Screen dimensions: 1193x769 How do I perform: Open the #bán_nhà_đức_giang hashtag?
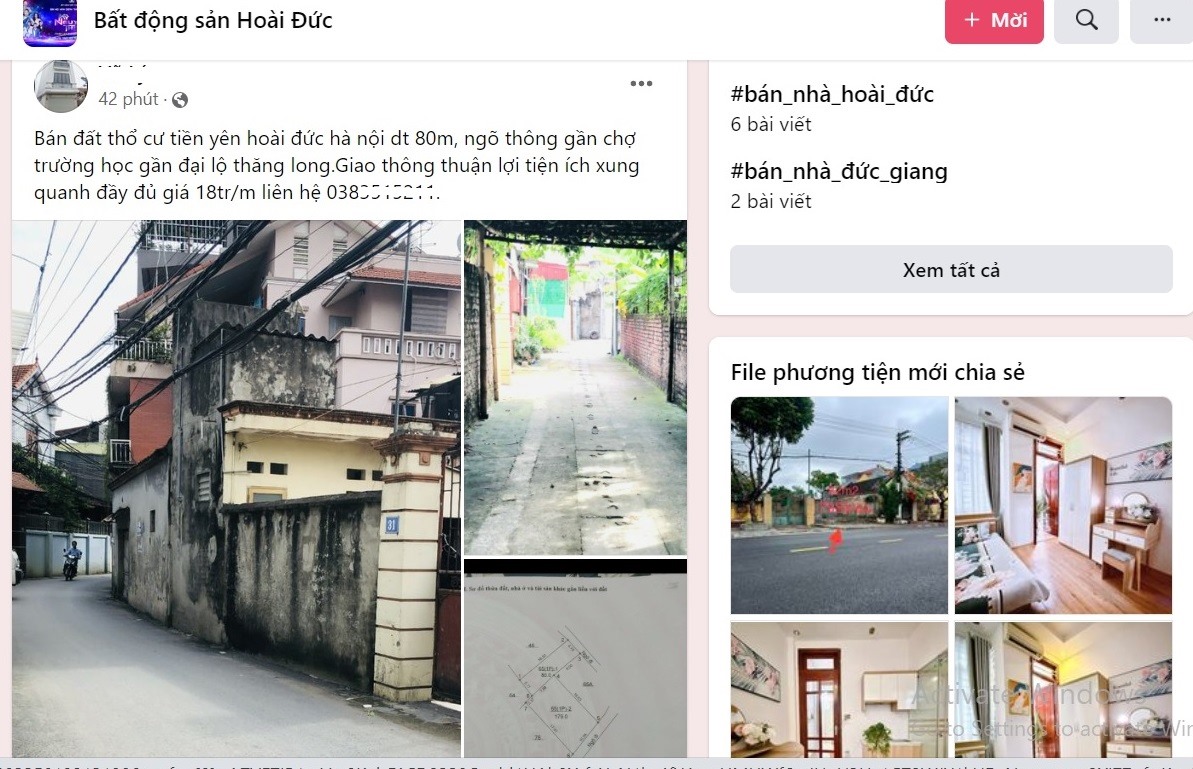(838, 171)
